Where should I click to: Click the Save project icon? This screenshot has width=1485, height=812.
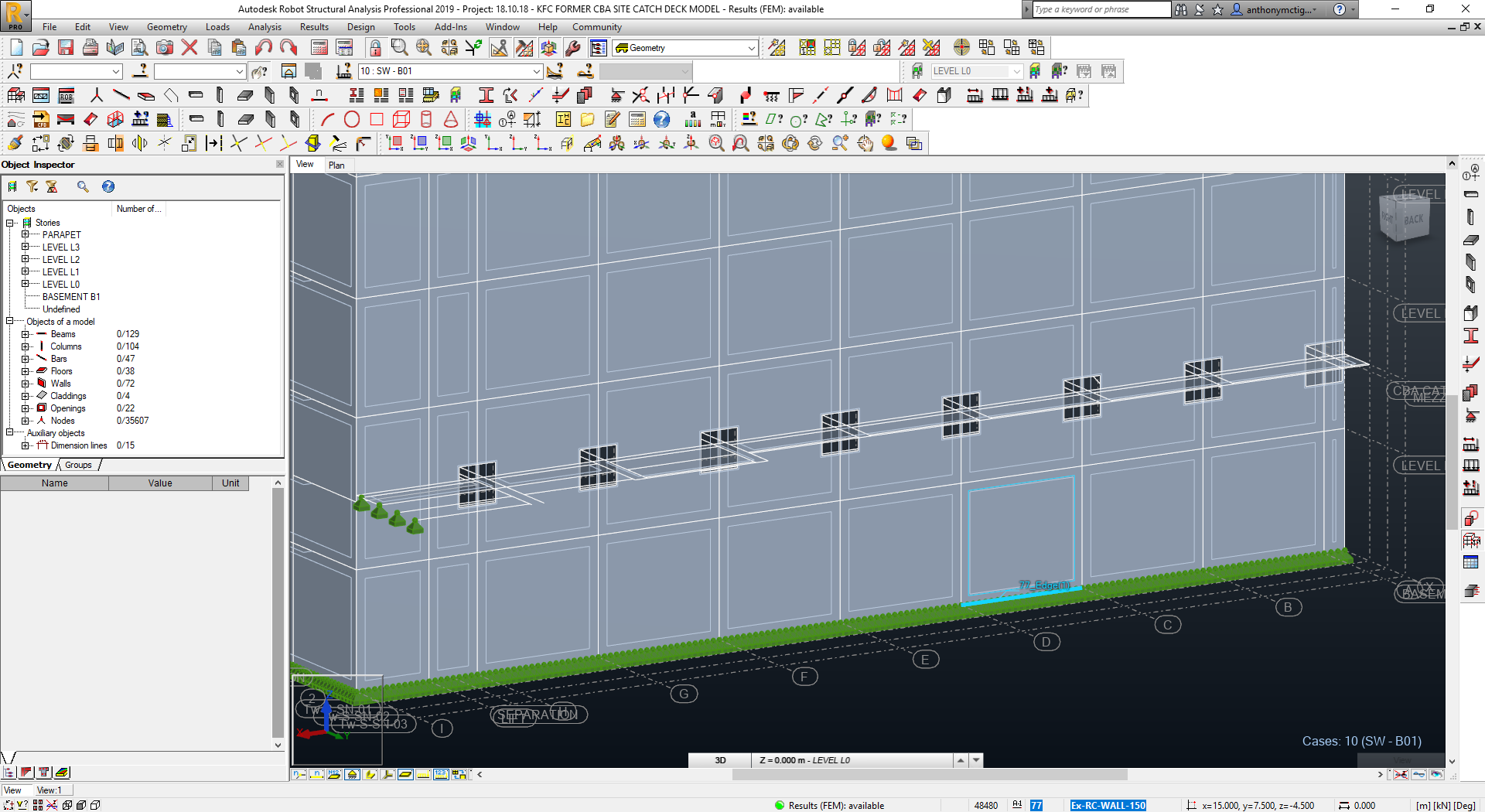66,48
